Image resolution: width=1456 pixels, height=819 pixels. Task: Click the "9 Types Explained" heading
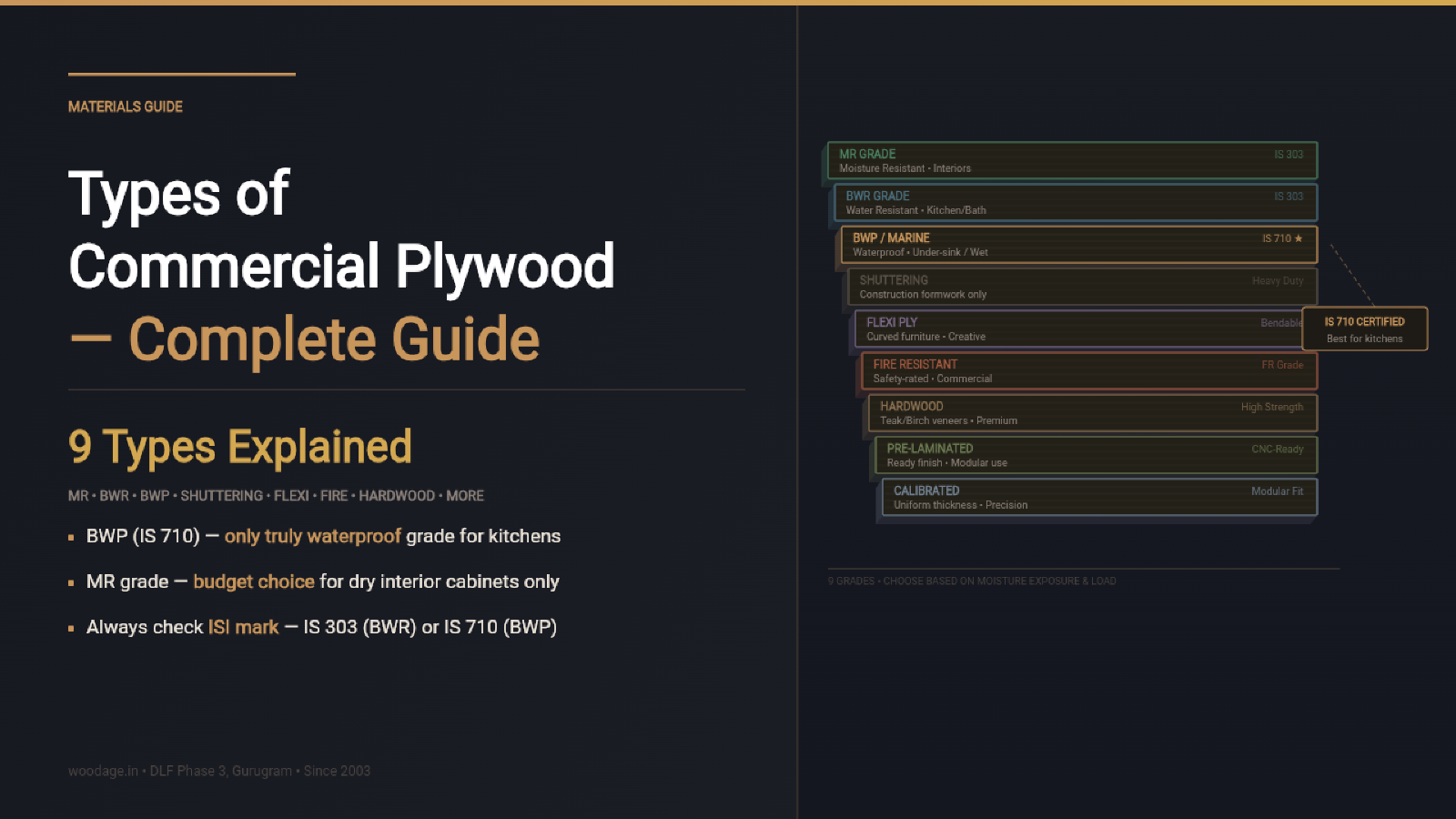240,447
